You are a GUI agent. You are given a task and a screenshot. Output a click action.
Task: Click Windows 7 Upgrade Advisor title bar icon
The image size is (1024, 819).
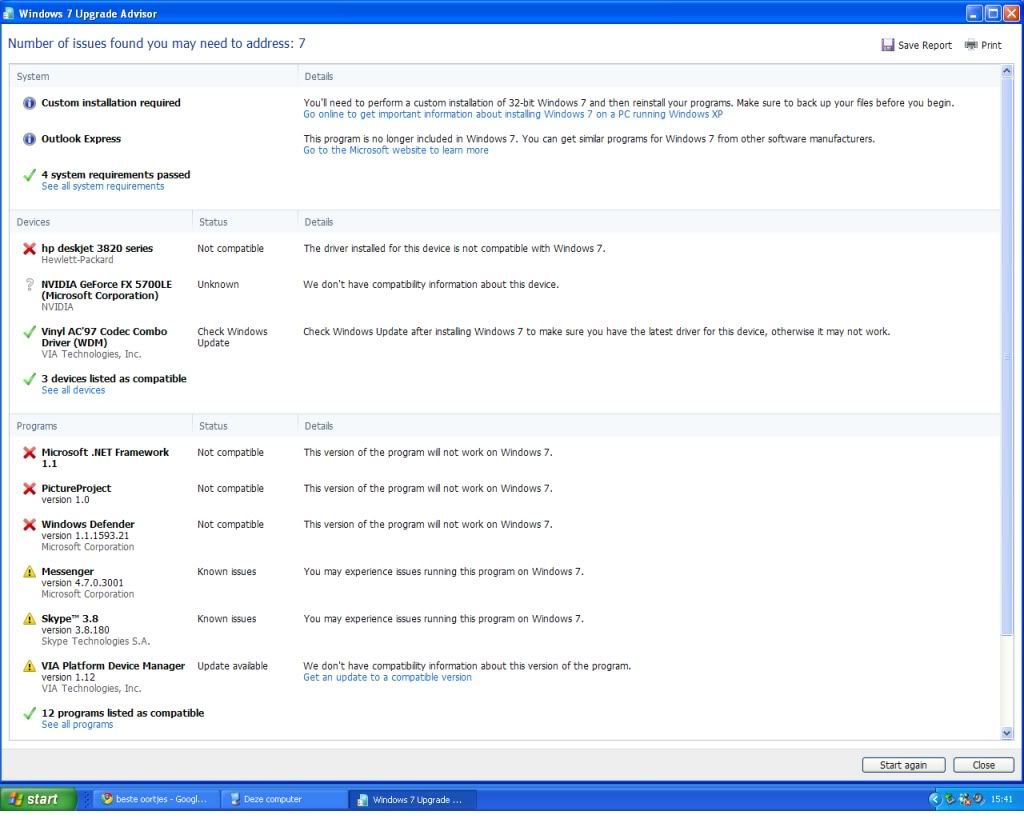(x=8, y=13)
